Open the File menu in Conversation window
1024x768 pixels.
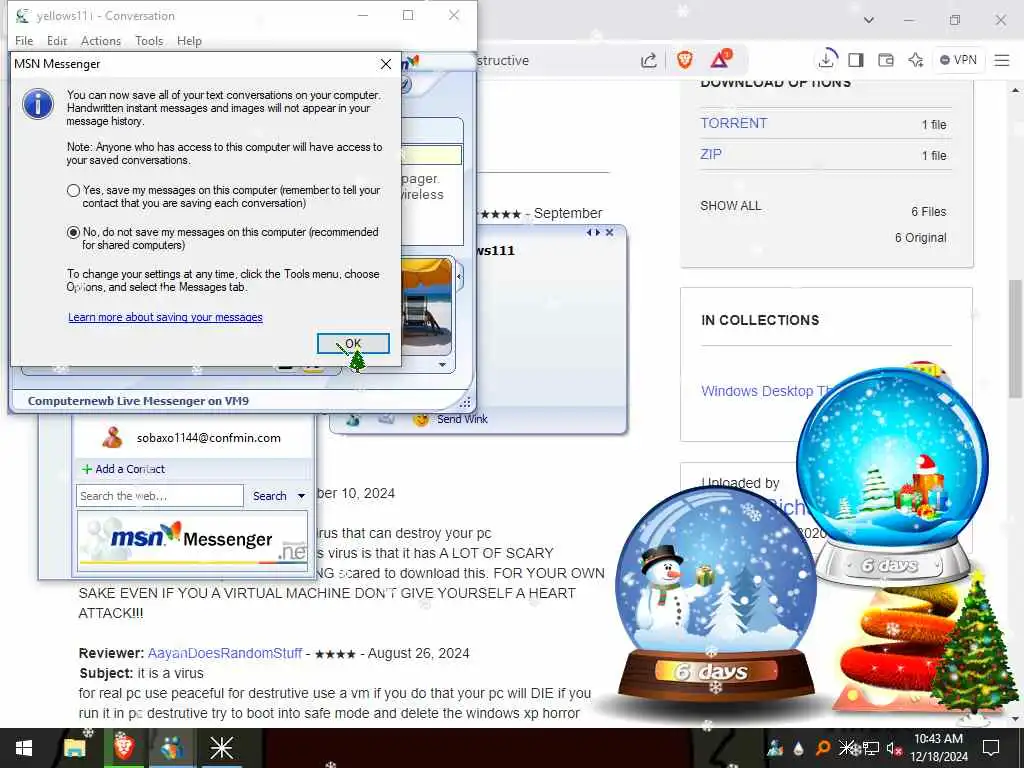click(x=24, y=40)
